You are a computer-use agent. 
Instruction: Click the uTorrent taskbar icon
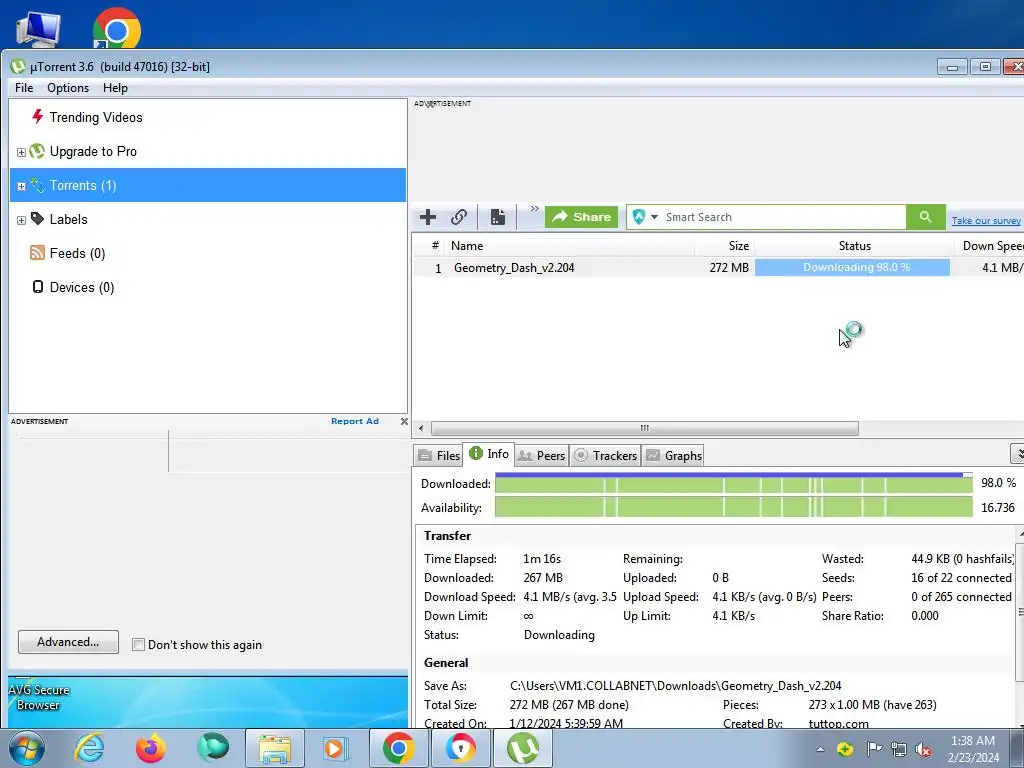click(523, 748)
